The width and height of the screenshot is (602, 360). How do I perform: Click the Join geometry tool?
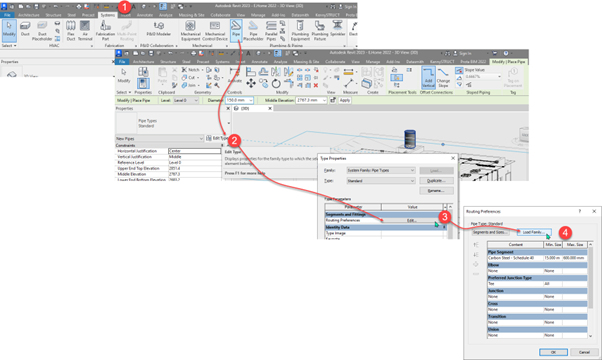click(191, 85)
